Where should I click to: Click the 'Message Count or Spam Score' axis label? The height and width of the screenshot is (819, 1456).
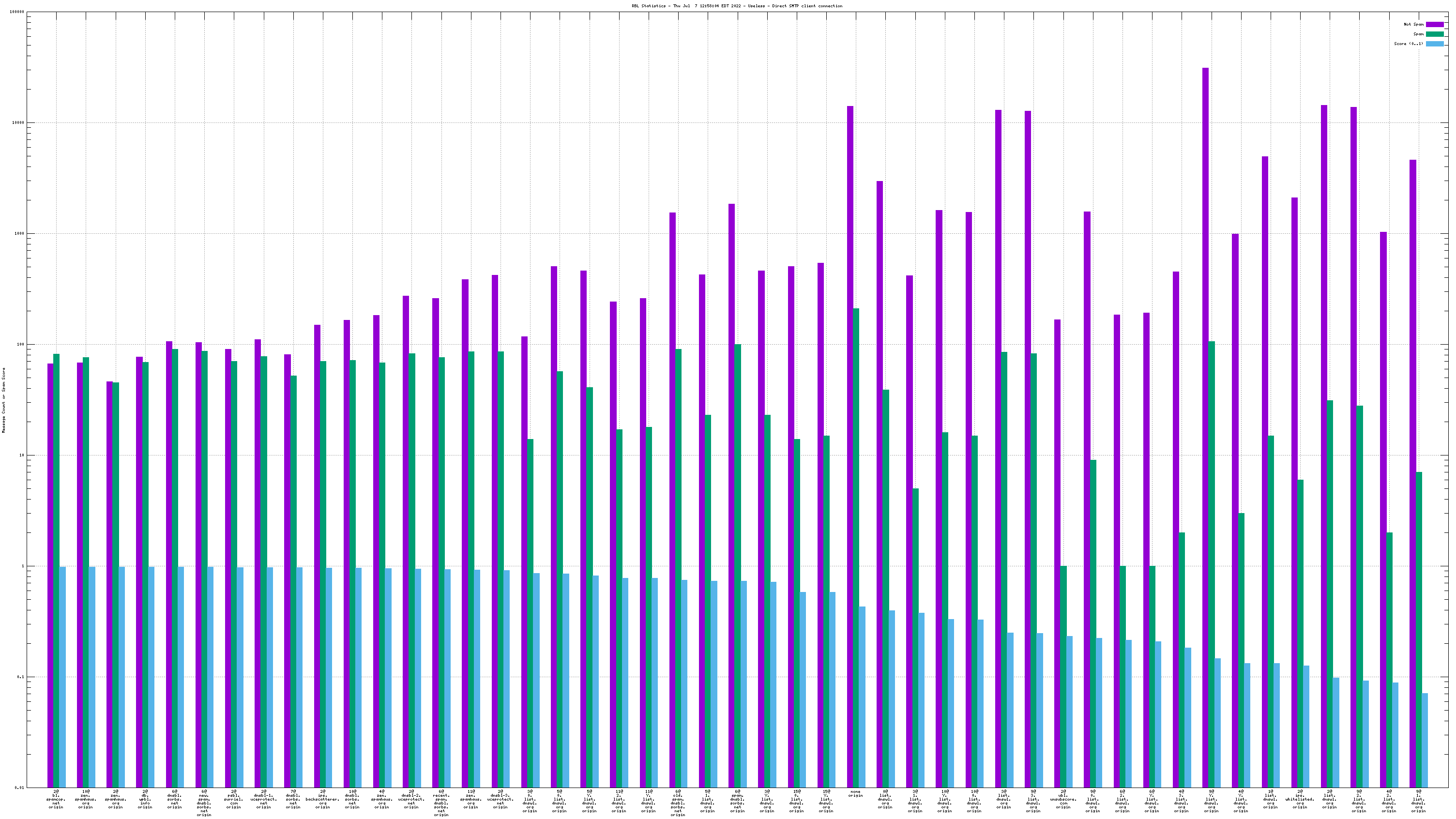[x=4, y=400]
